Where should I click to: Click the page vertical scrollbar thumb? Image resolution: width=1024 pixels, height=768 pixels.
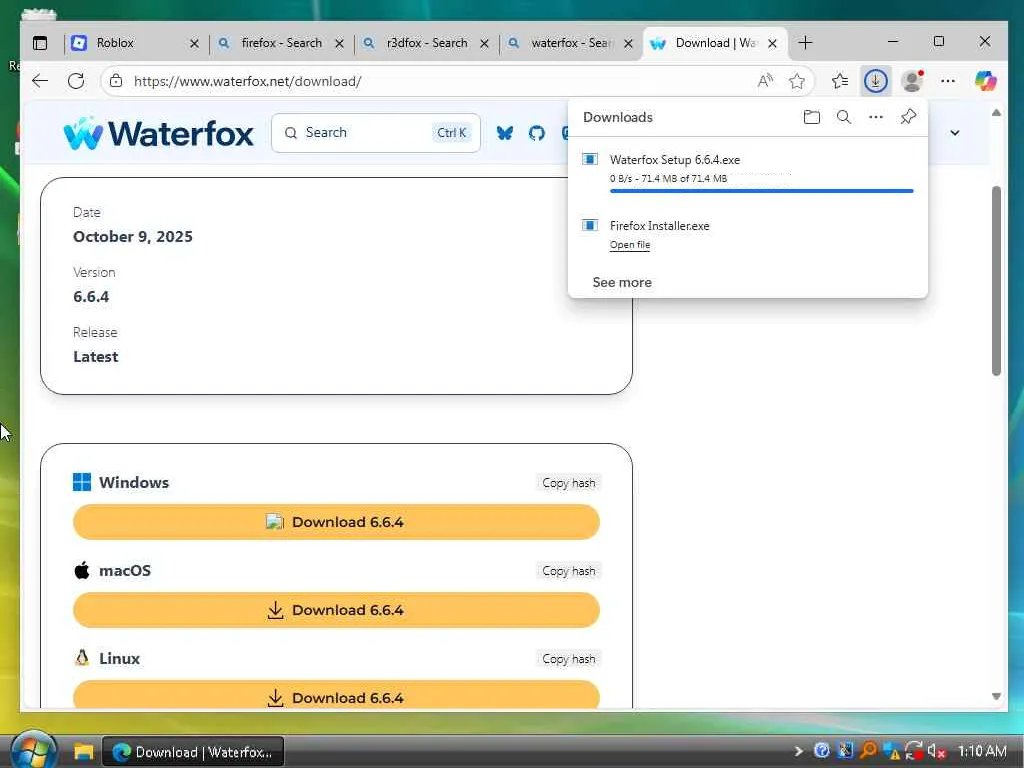click(x=996, y=281)
